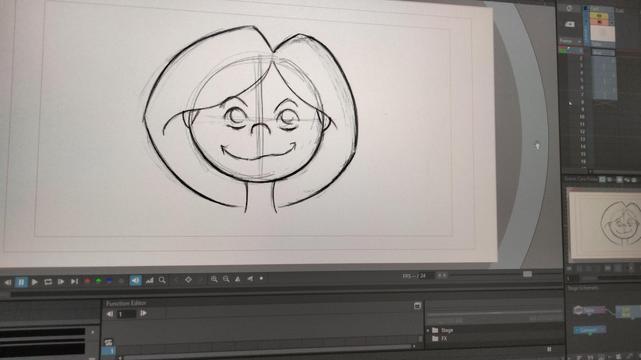Click the purple table node in Stage Schematic
Viewport: 641px width, 360px height.
[x=589, y=311]
